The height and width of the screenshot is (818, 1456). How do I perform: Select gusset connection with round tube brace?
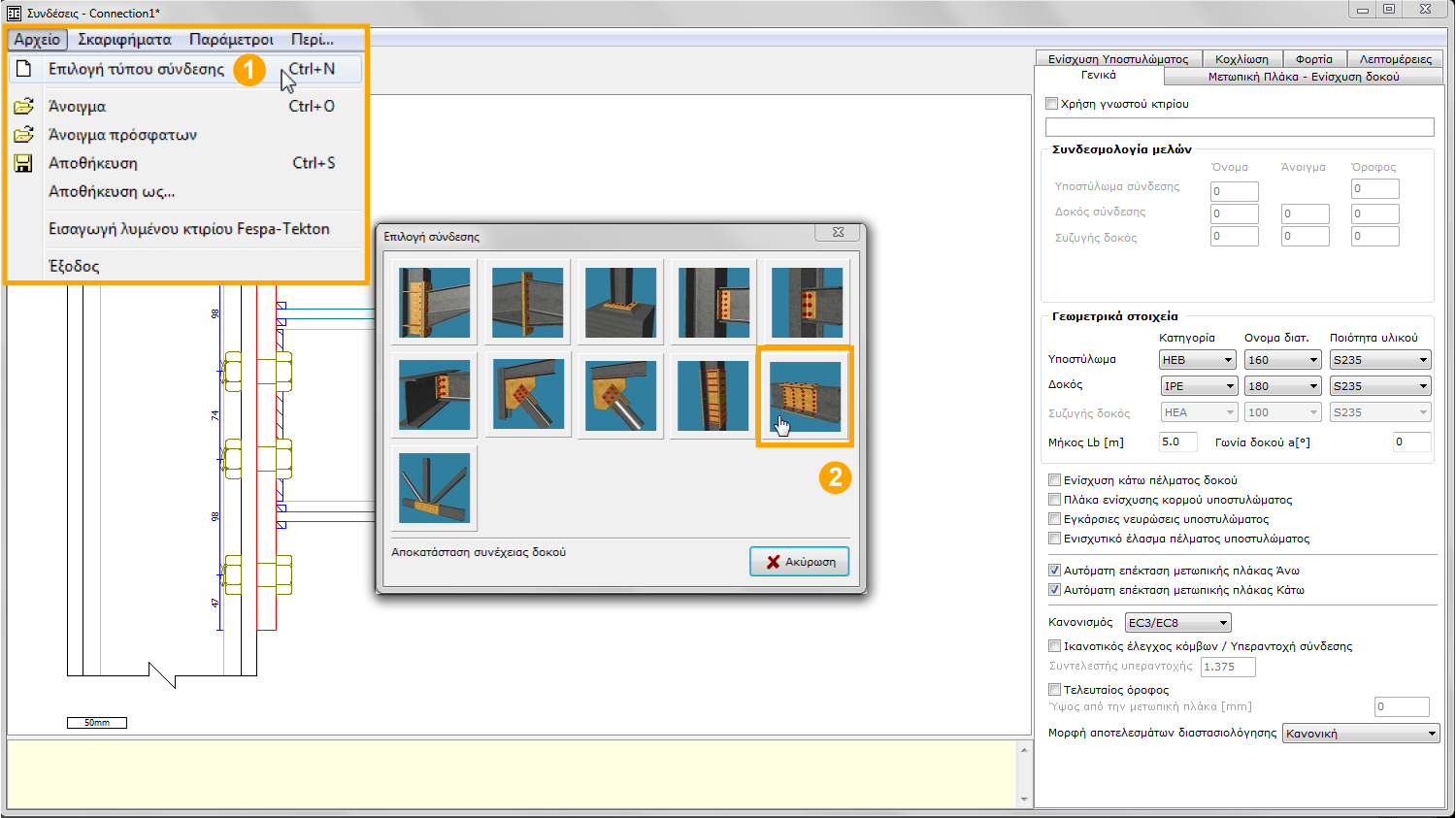[x=621, y=396]
